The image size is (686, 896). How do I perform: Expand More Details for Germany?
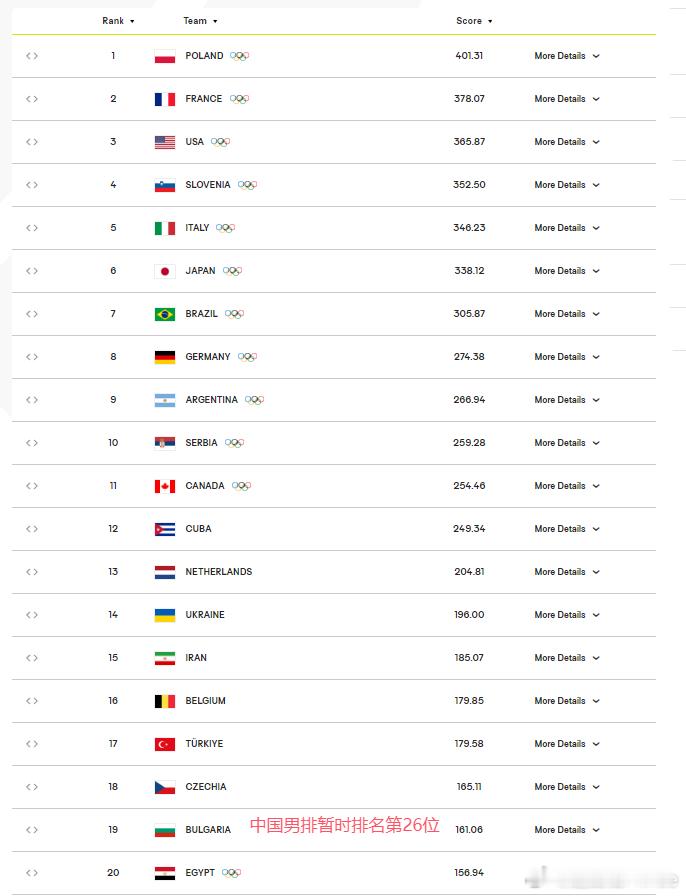567,357
